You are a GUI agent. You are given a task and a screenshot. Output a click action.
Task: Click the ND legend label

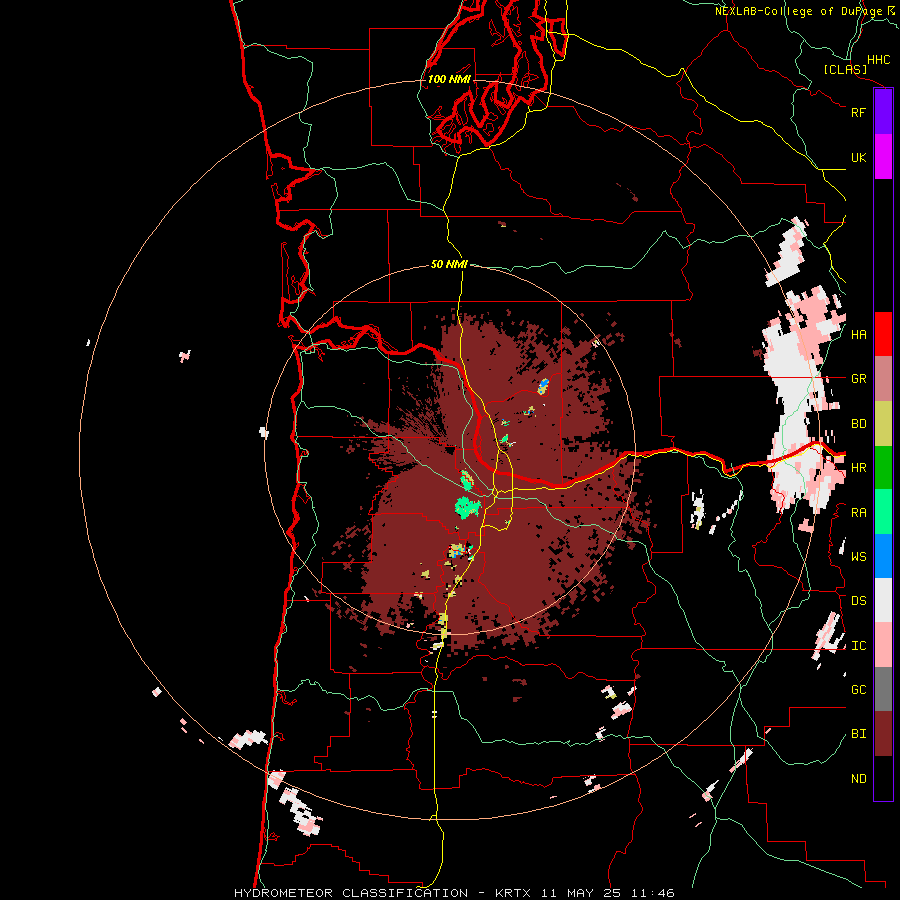858,779
